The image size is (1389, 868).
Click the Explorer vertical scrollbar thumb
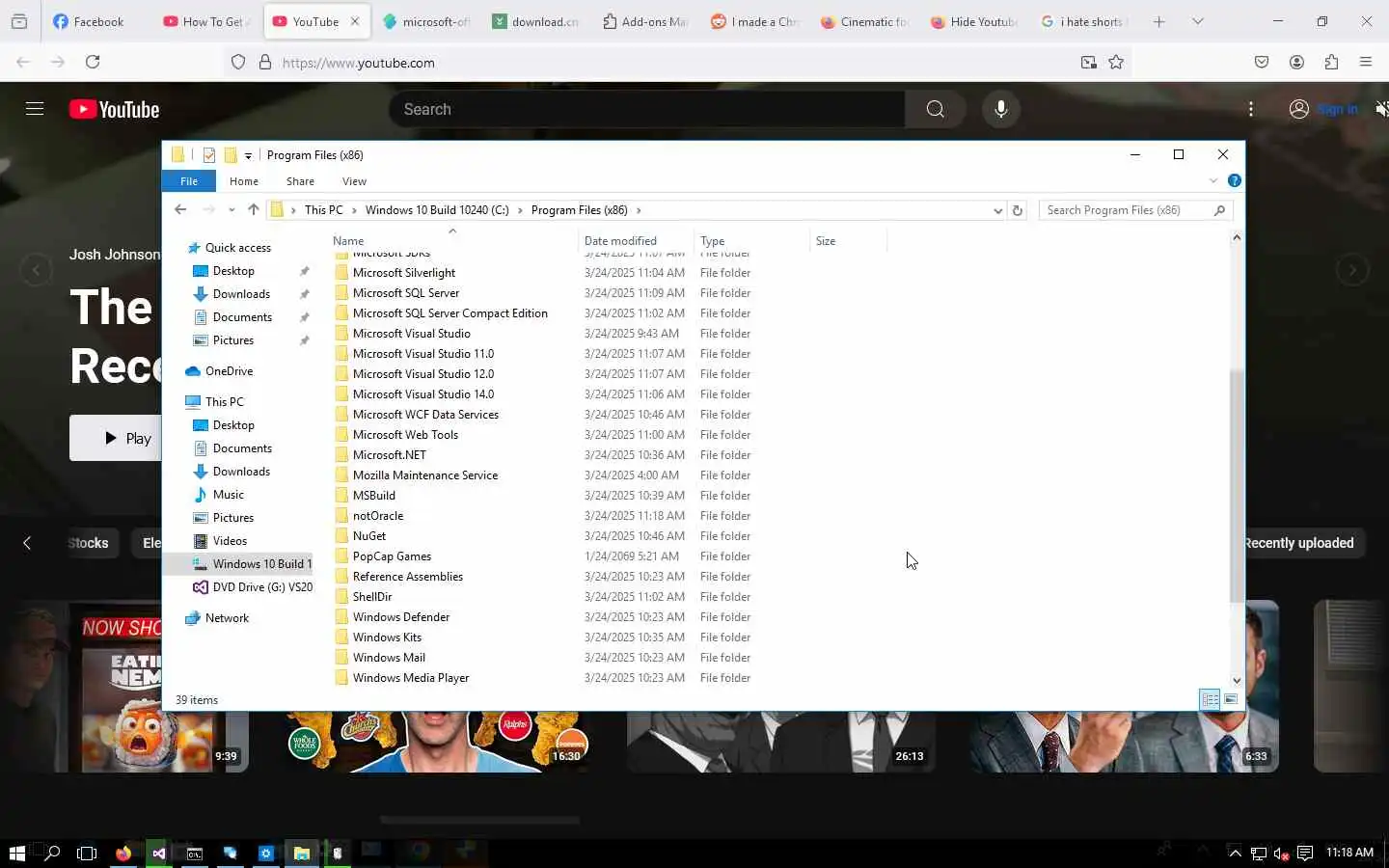click(x=1237, y=487)
